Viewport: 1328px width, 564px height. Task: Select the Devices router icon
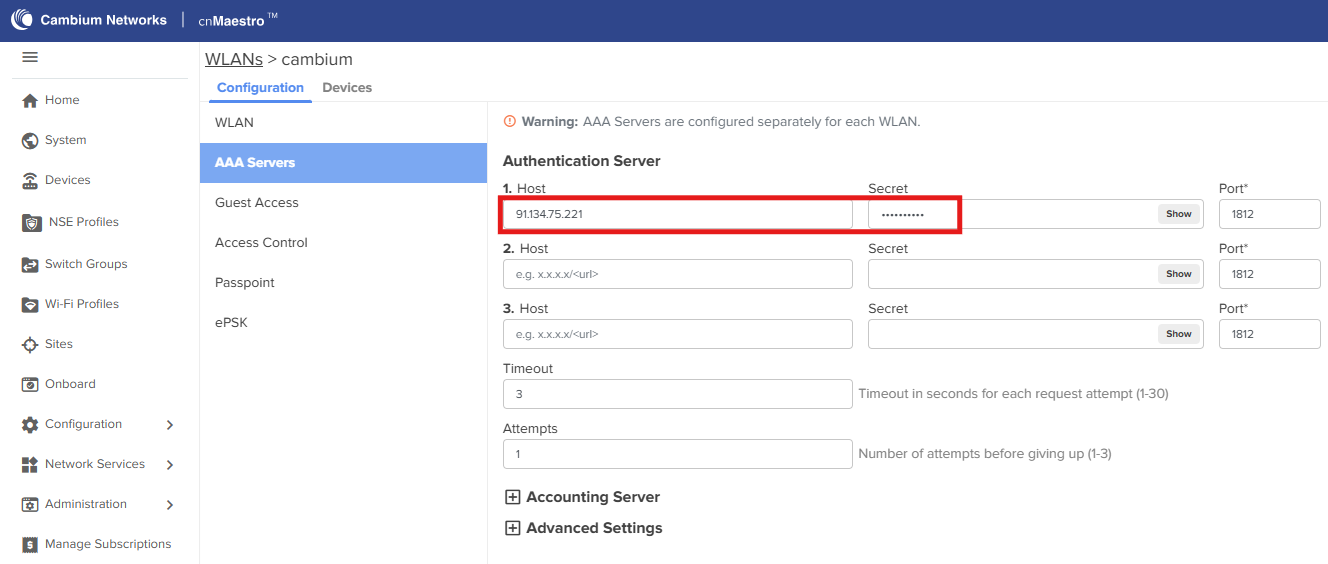30,180
